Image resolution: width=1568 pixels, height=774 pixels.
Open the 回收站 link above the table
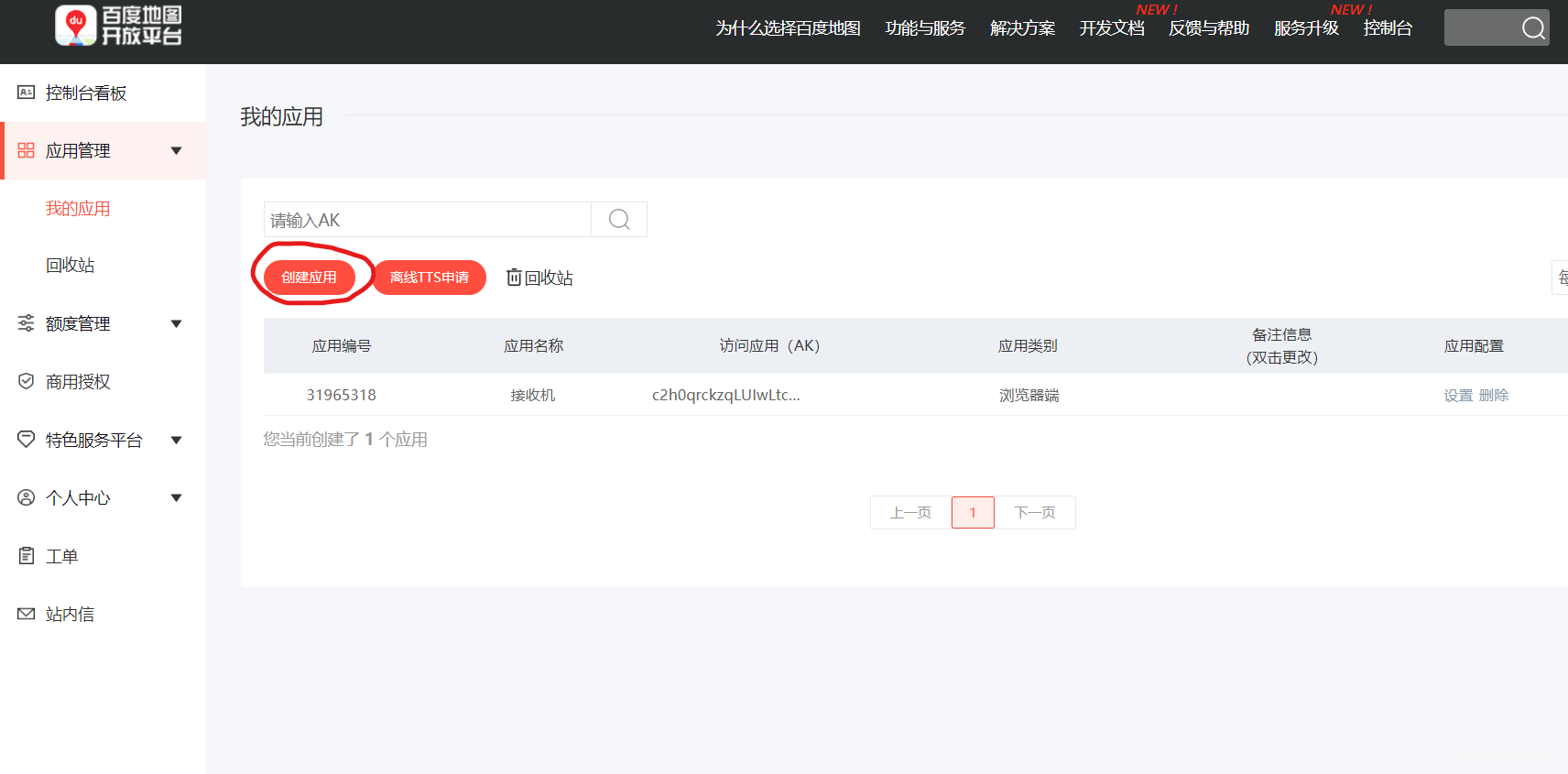[549, 278]
